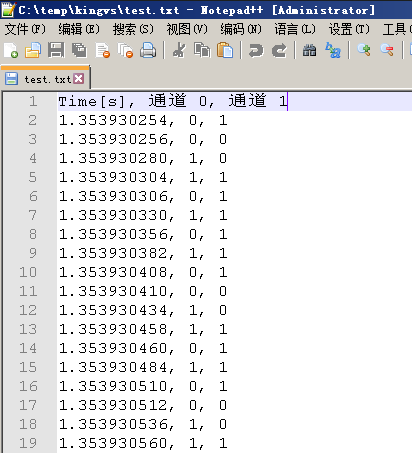The height and width of the screenshot is (453, 412).
Task: Click the New file toolbar icon
Action: 11,50
